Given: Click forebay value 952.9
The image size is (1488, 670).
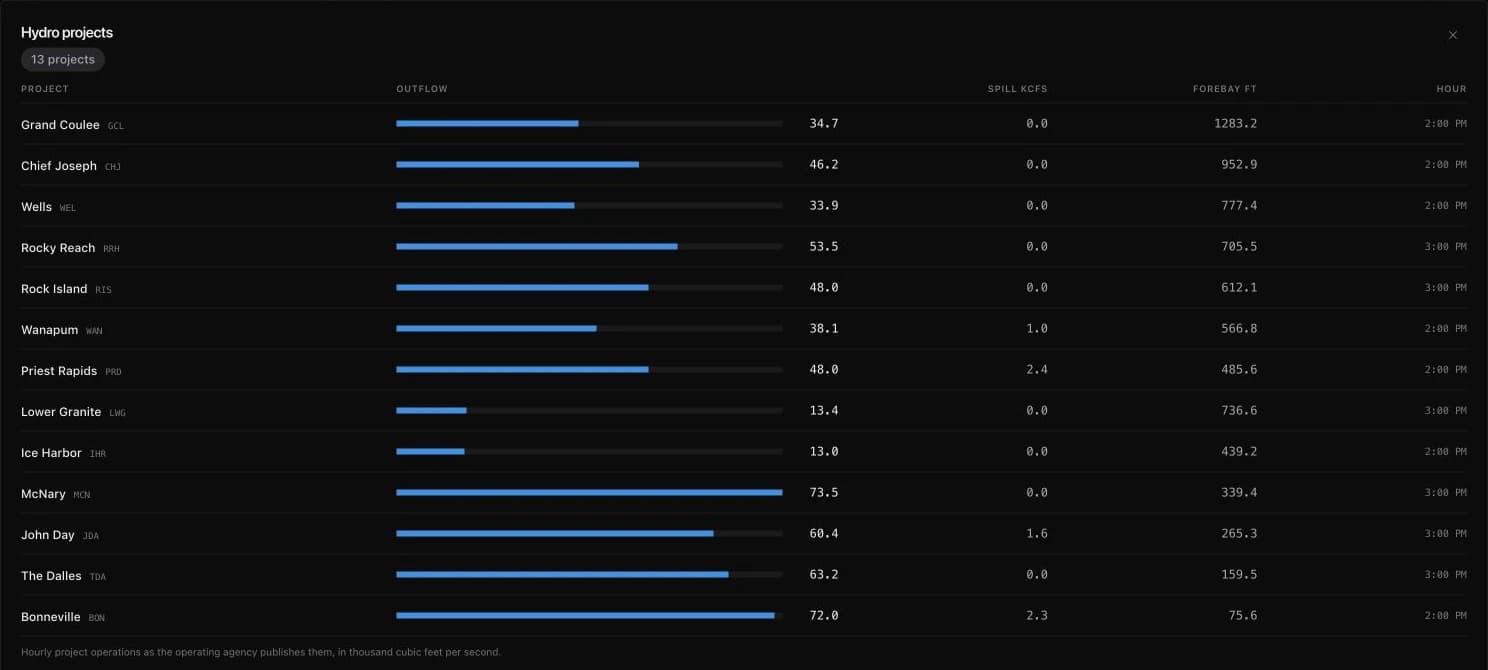Looking at the screenshot, I should [x=1240, y=165].
